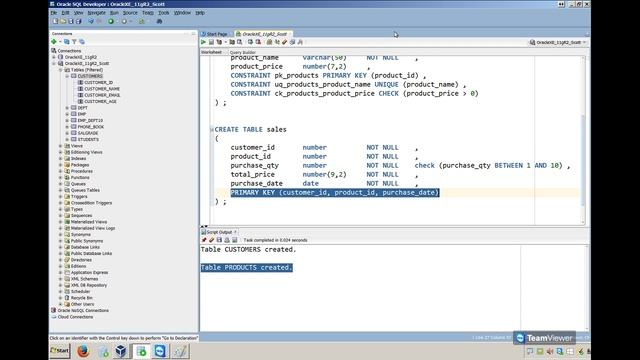This screenshot has height=360, width=640.
Task: Select the Materialized Views node
Action: tap(89, 222)
